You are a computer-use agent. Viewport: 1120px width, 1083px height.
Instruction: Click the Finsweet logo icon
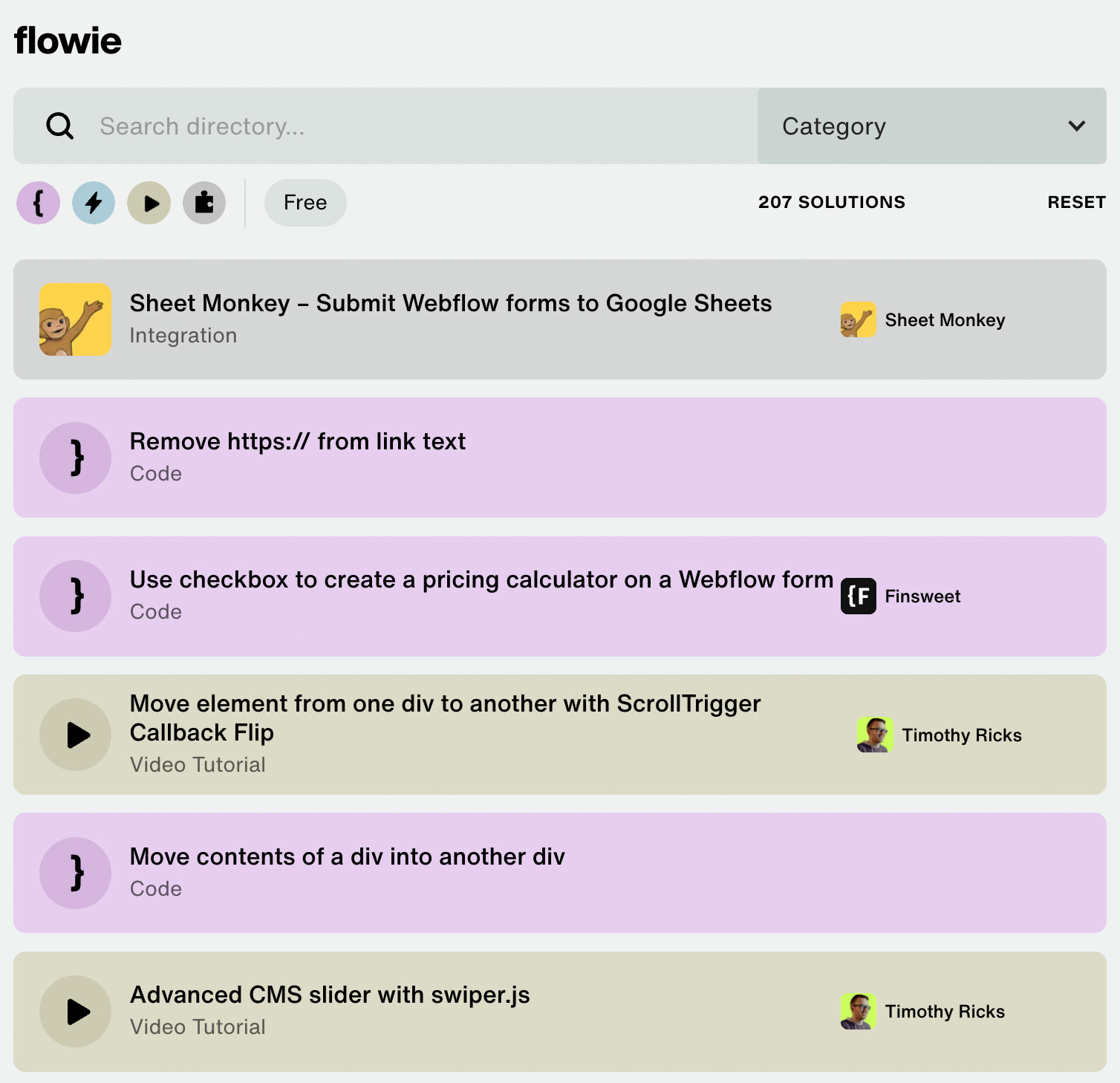(x=858, y=596)
